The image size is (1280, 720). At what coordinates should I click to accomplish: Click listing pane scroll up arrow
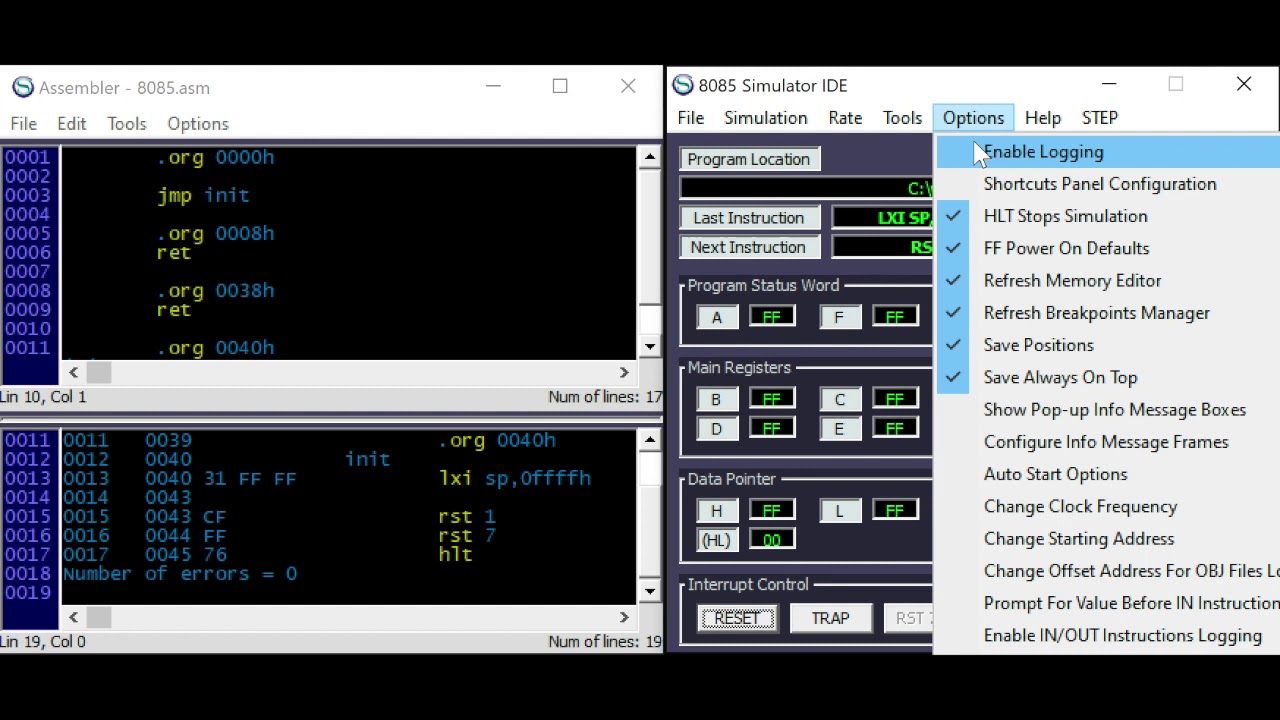(650, 439)
